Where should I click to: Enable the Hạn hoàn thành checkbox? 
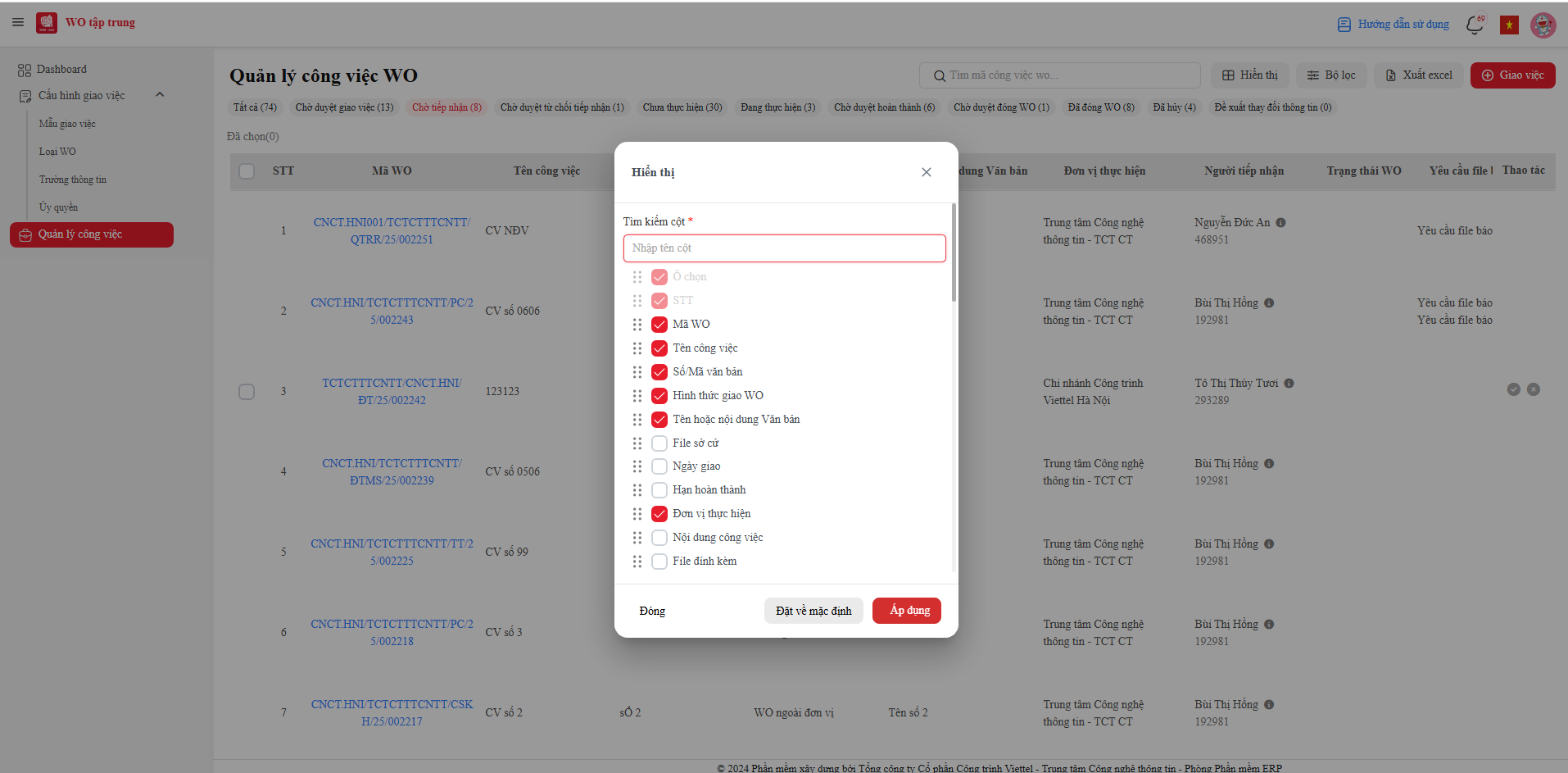click(659, 490)
